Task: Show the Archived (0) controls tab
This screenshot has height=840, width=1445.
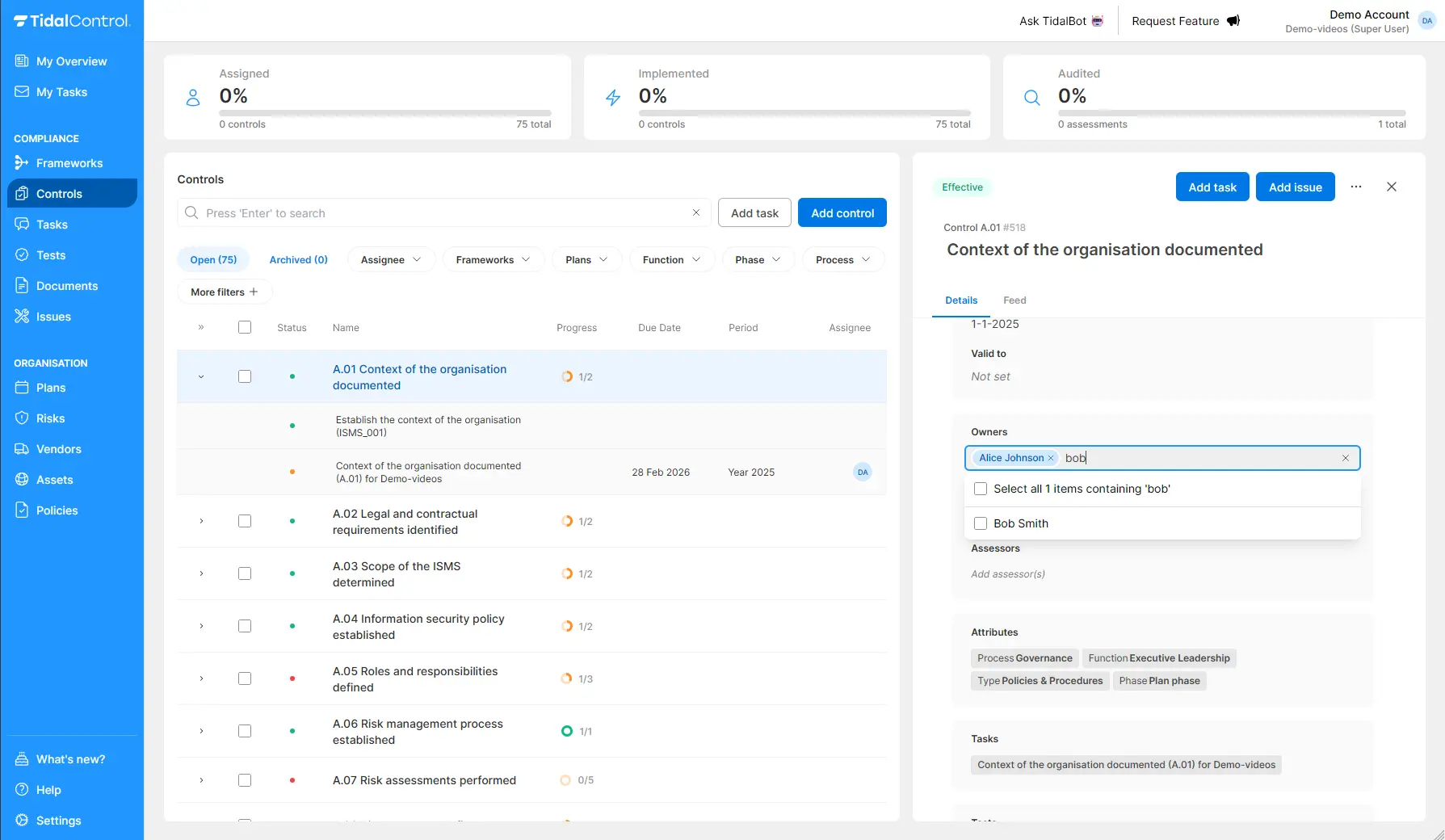Action: tap(298, 260)
